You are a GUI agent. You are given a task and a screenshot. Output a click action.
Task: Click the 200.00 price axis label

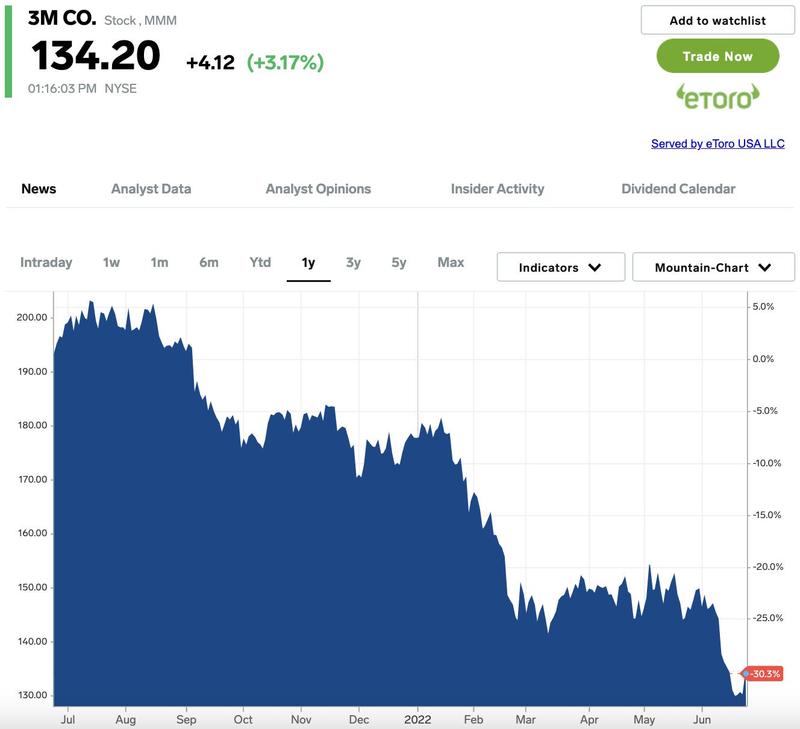click(x=32, y=317)
